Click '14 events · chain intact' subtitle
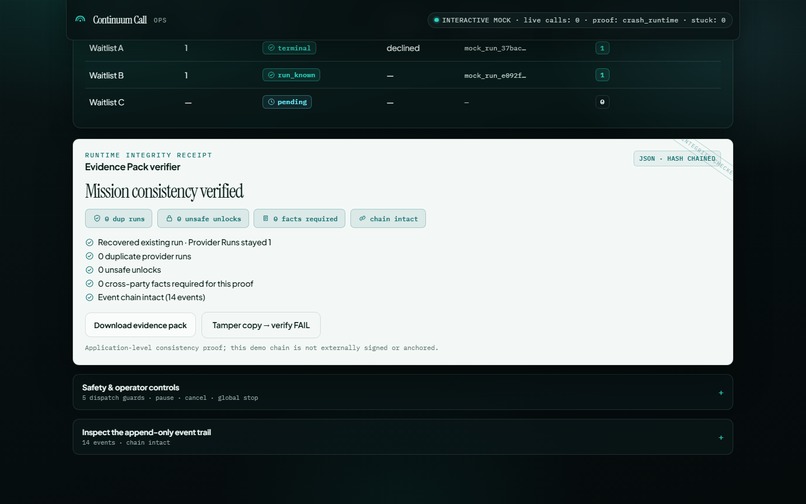The width and height of the screenshot is (806, 504). click(x=126, y=443)
